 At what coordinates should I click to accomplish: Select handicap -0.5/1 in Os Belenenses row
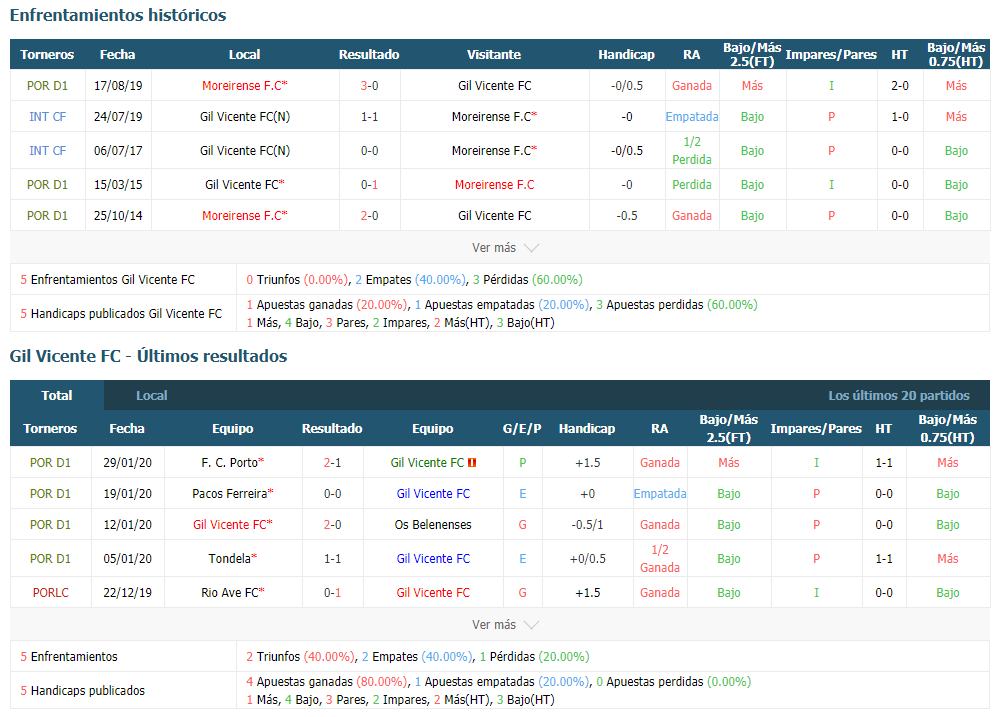coord(587,525)
